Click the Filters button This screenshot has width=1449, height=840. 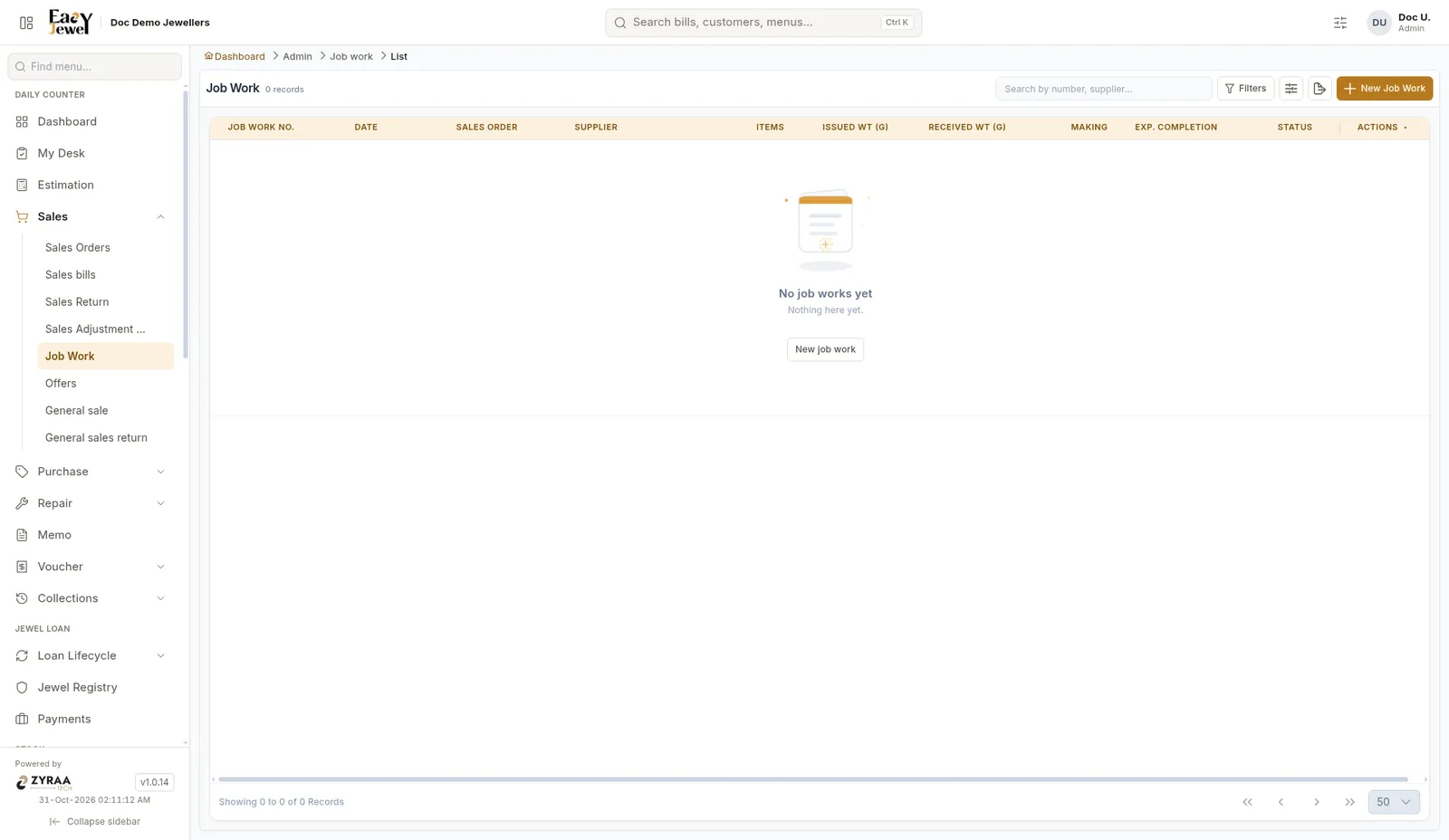1245,89
